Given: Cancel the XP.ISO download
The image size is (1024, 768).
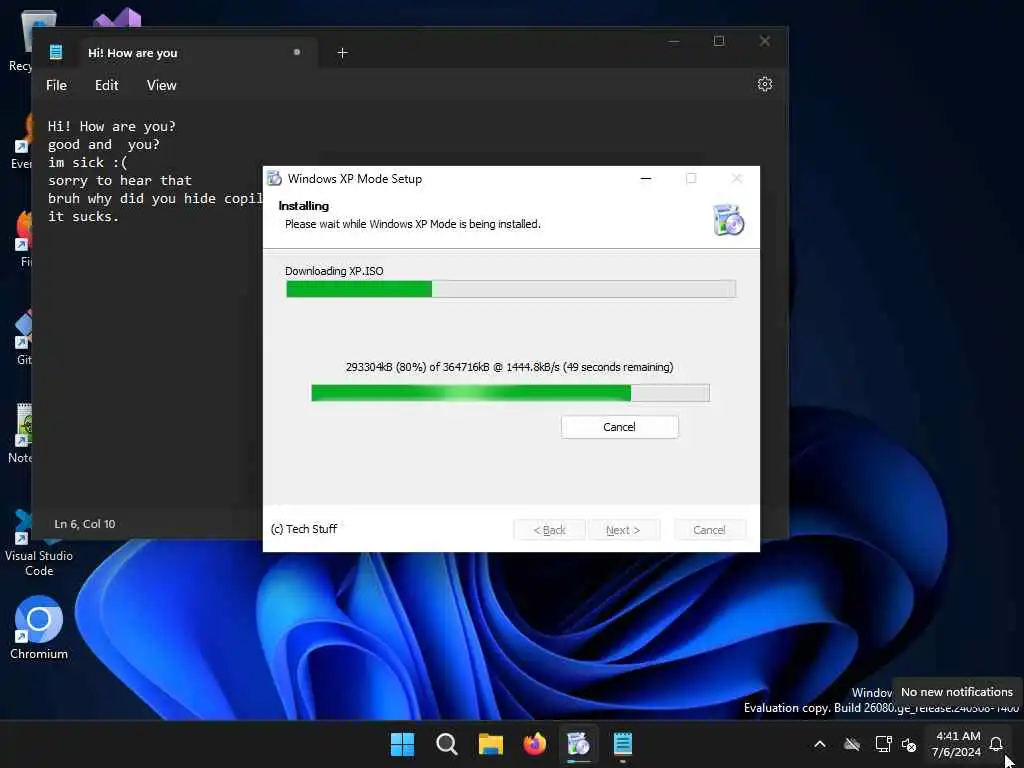Looking at the screenshot, I should tap(619, 427).
